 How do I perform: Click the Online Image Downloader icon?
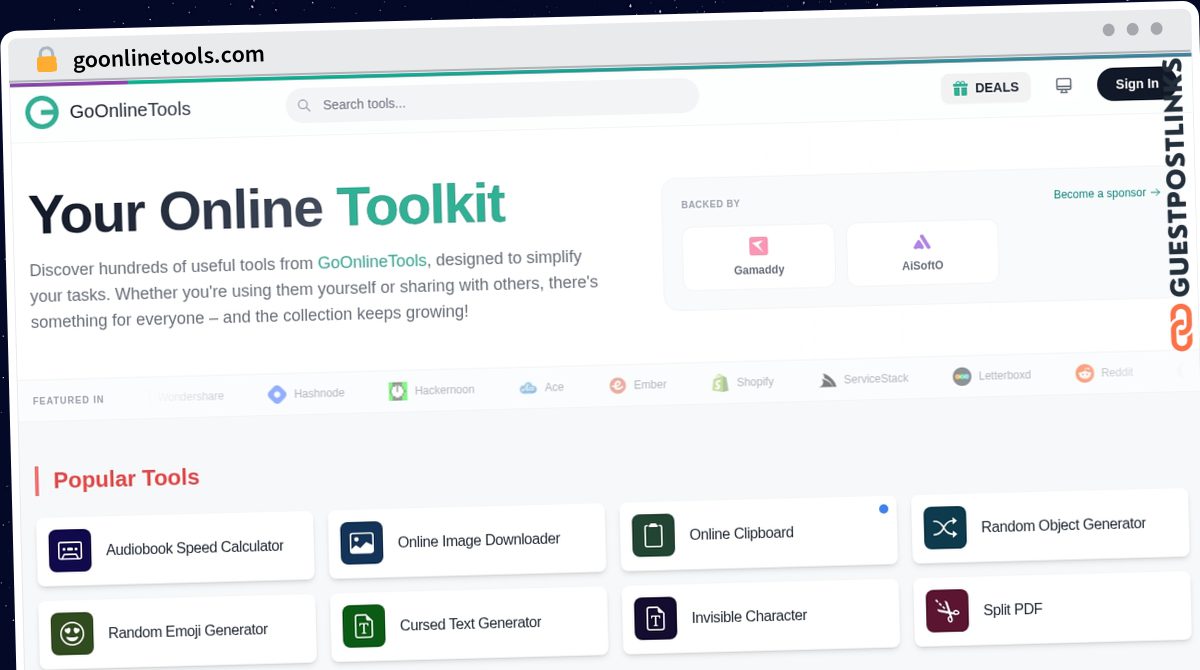click(362, 543)
